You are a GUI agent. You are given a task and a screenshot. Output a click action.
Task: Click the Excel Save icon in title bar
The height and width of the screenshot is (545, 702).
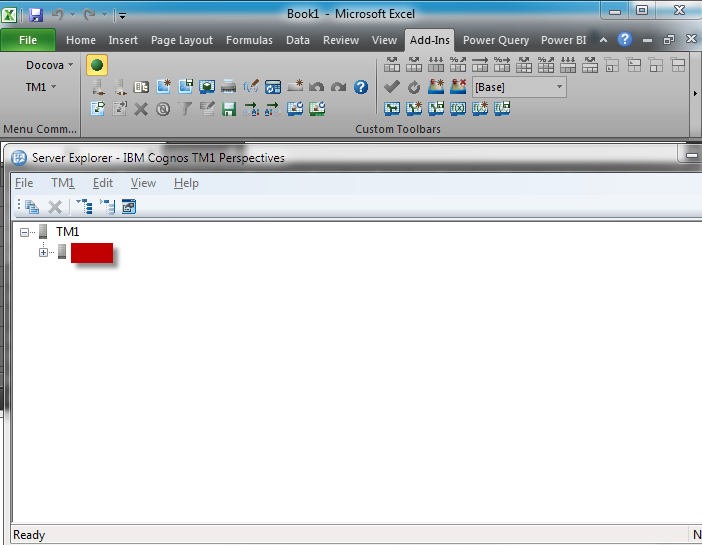point(36,15)
